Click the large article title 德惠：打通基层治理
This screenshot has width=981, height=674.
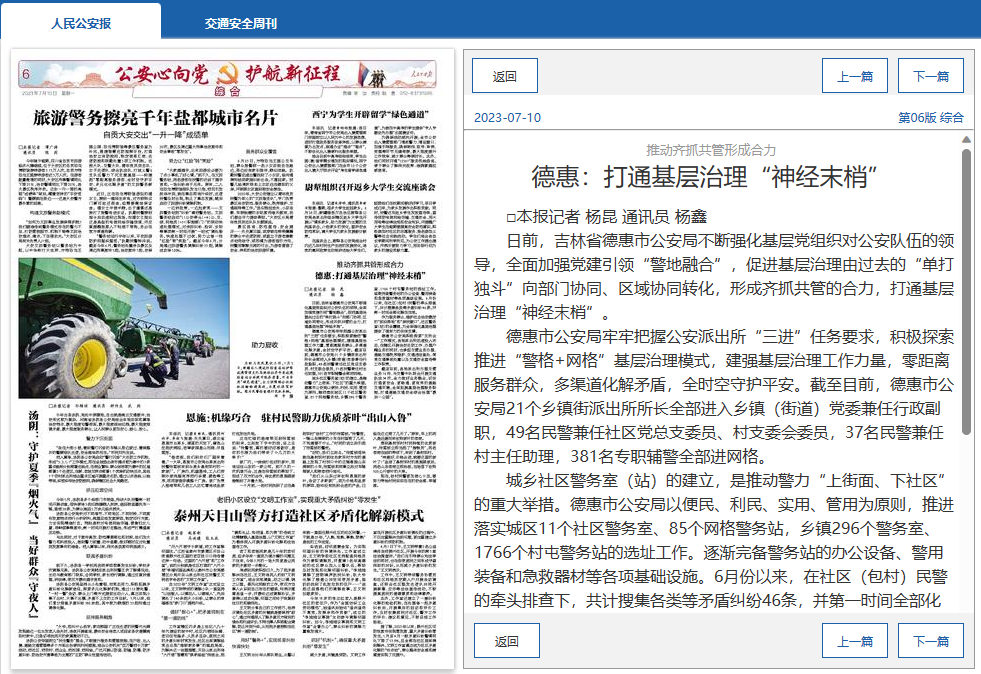click(704, 176)
